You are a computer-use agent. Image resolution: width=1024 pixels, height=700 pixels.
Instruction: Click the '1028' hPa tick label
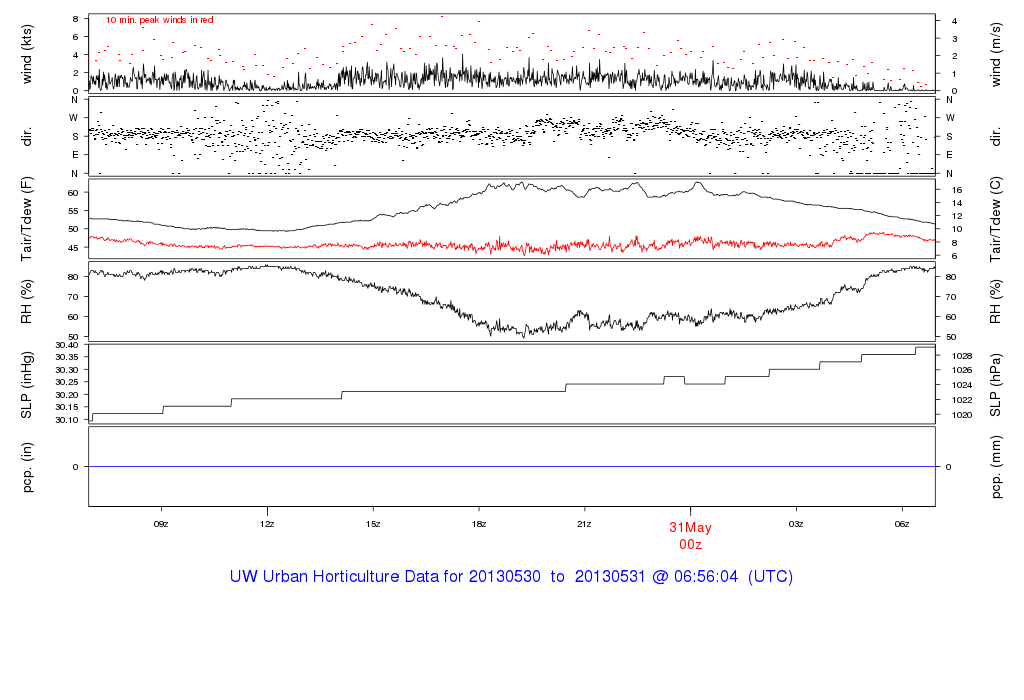[x=962, y=356]
